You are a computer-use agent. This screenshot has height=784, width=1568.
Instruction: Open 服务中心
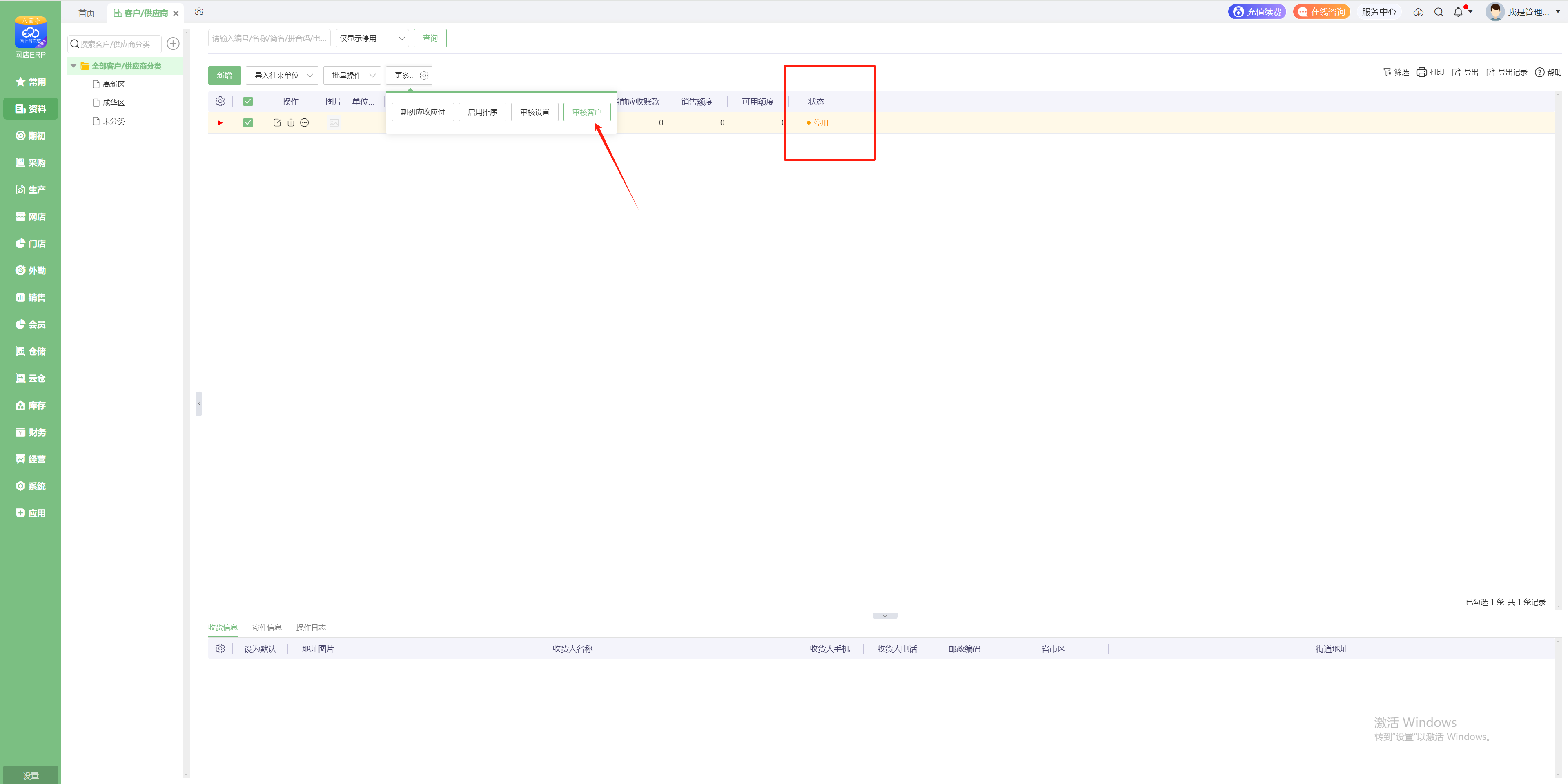1379,11
